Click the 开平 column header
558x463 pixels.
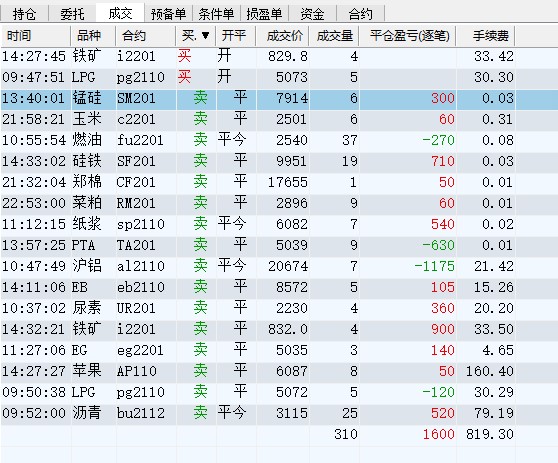tap(236, 36)
